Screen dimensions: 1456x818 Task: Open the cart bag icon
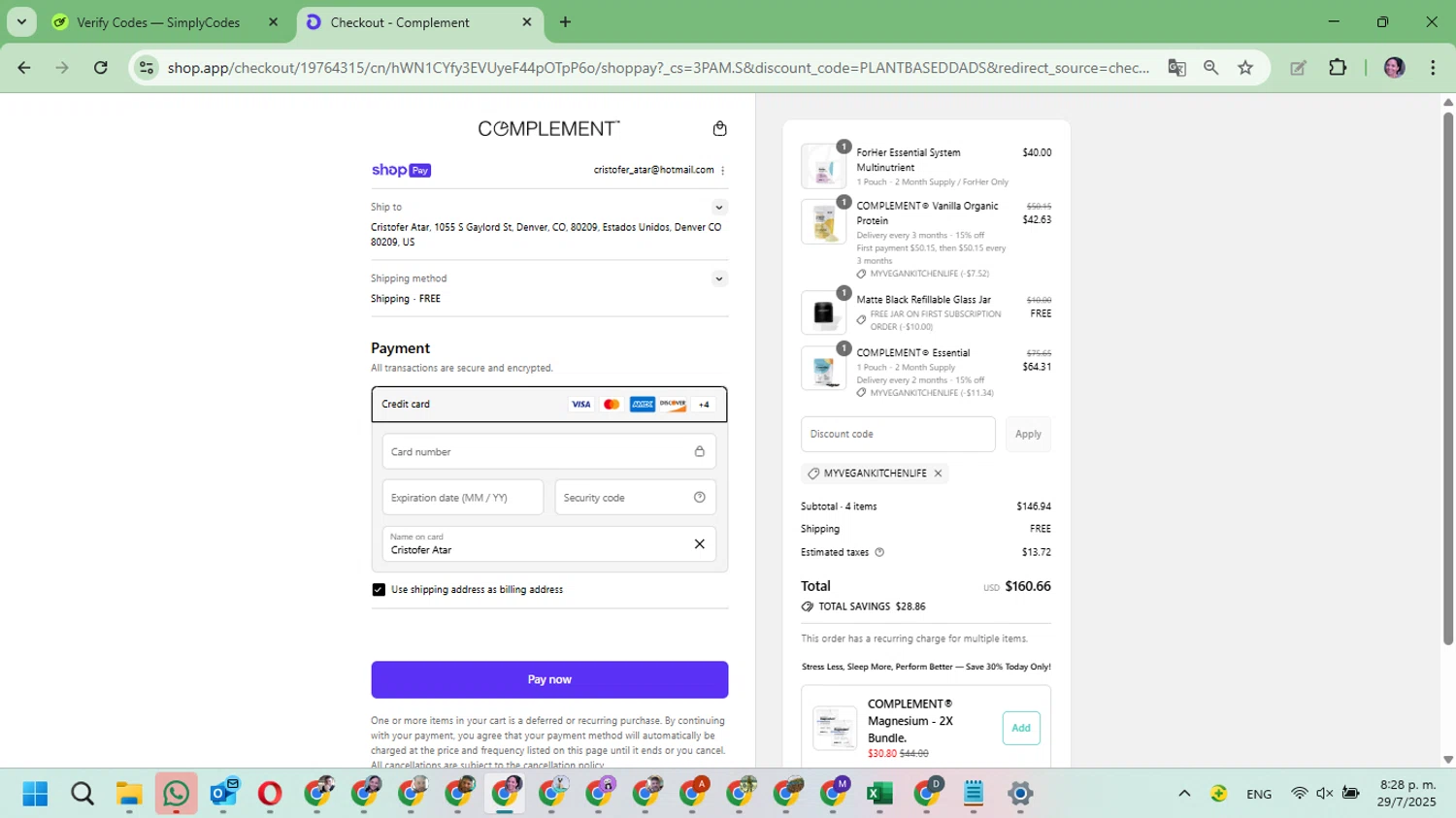[x=719, y=129]
